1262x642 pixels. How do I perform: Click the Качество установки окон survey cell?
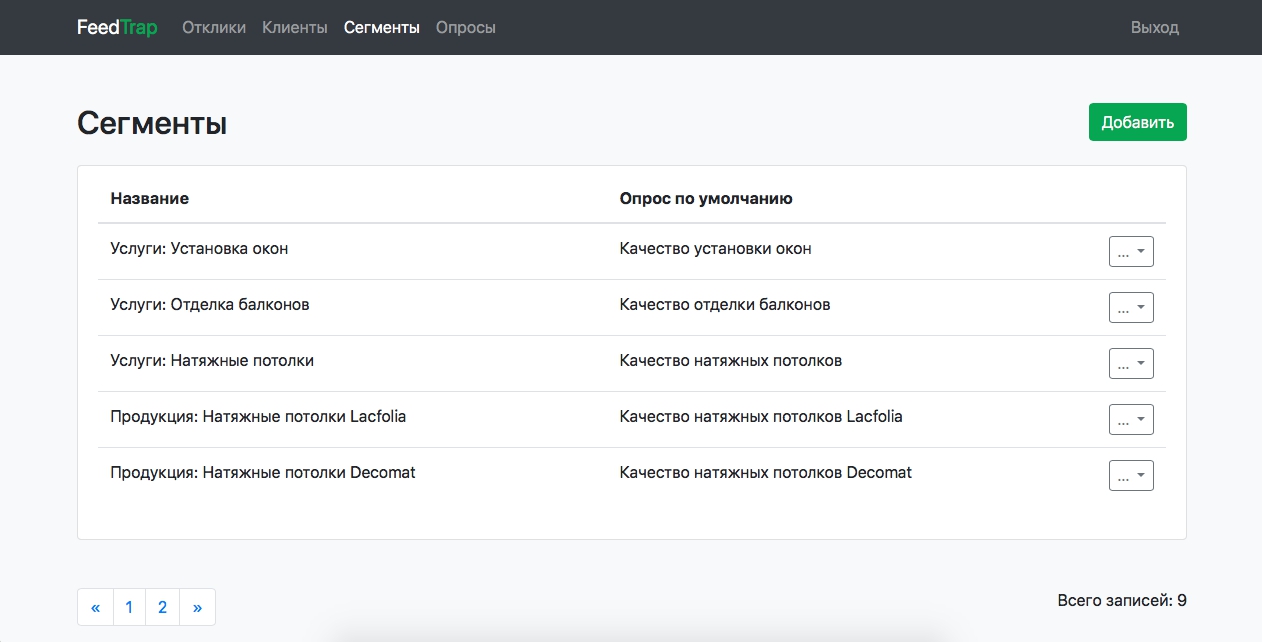(715, 248)
